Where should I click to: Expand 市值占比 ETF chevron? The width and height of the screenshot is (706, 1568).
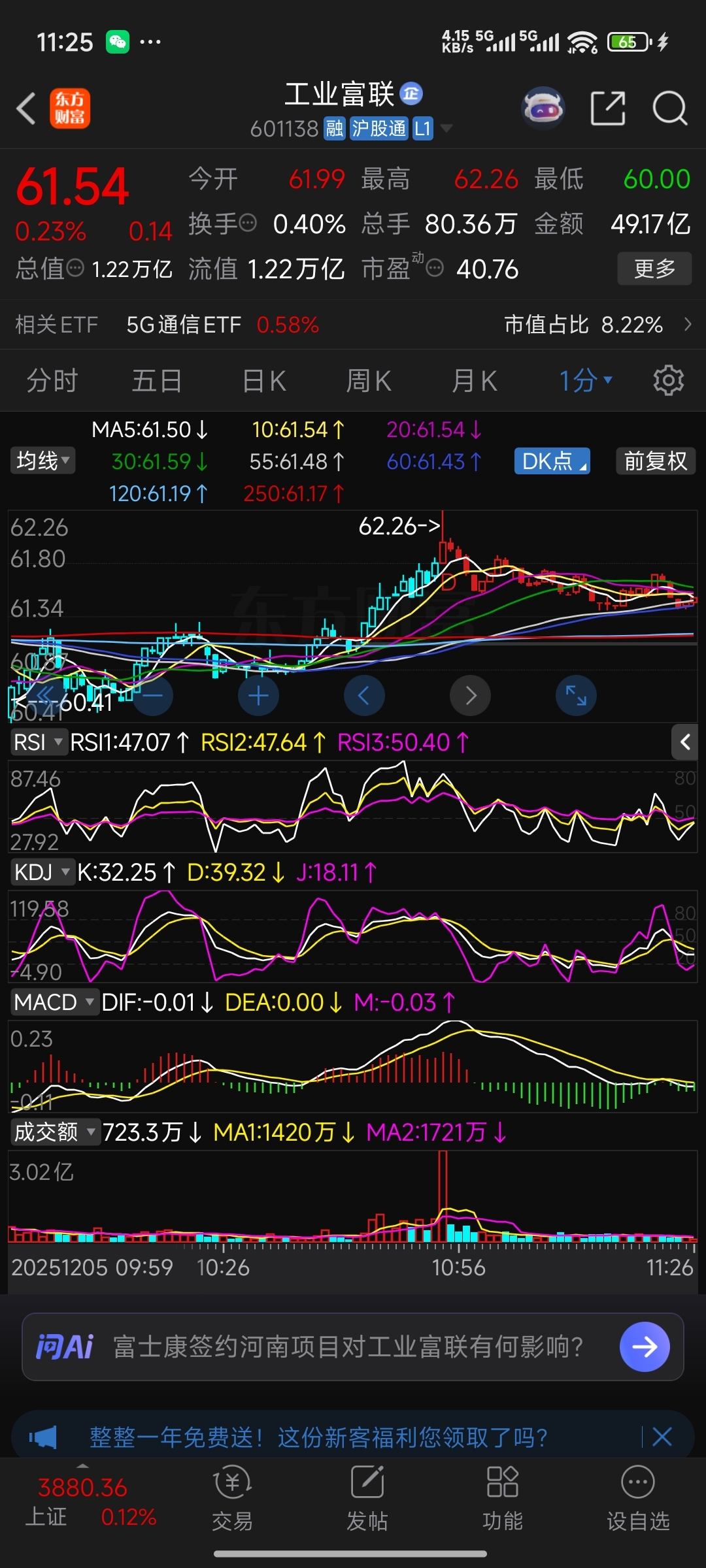point(687,324)
